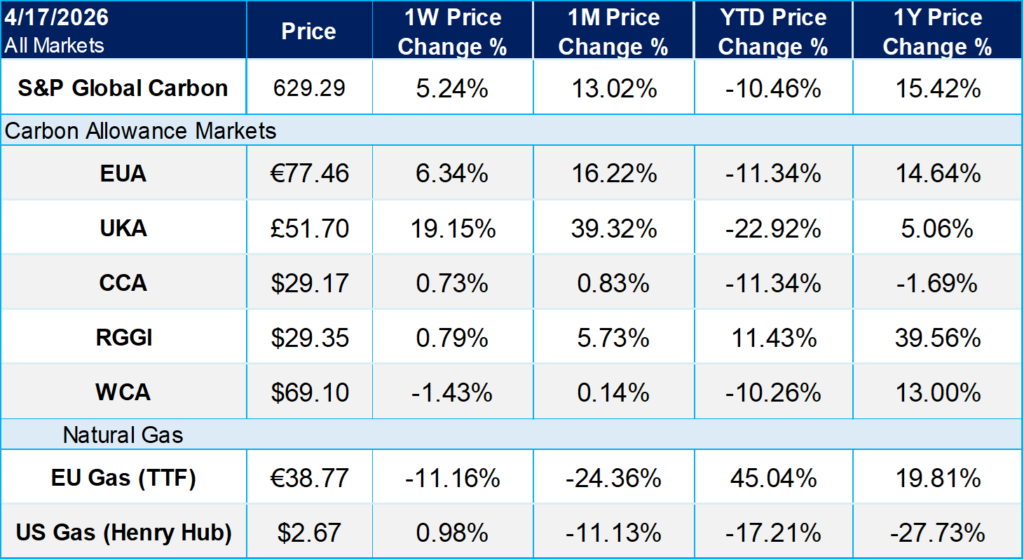The height and width of the screenshot is (560, 1024).
Task: Select the EUA row label
Action: click(123, 174)
